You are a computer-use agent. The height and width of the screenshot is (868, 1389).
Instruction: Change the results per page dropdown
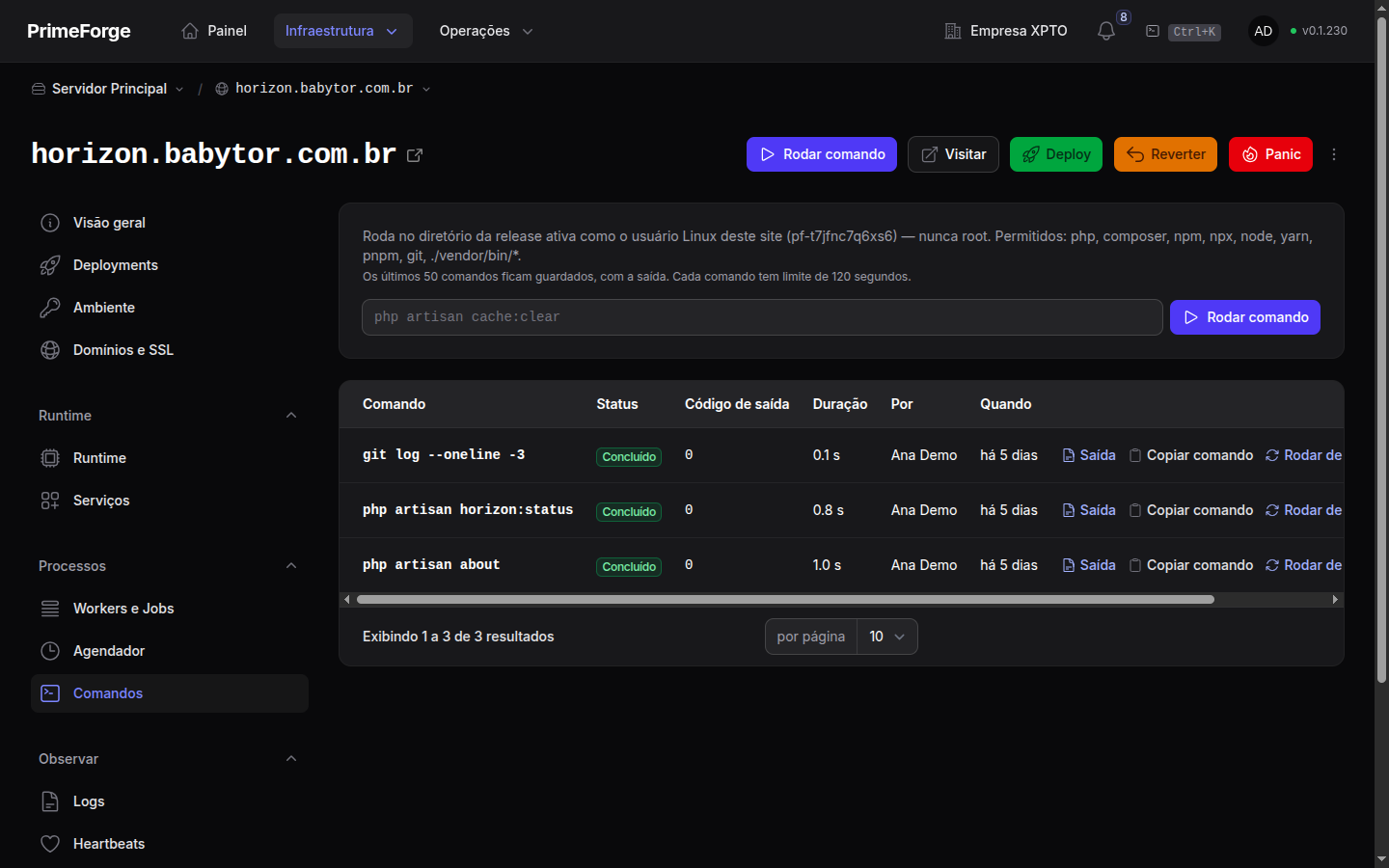[x=887, y=637]
